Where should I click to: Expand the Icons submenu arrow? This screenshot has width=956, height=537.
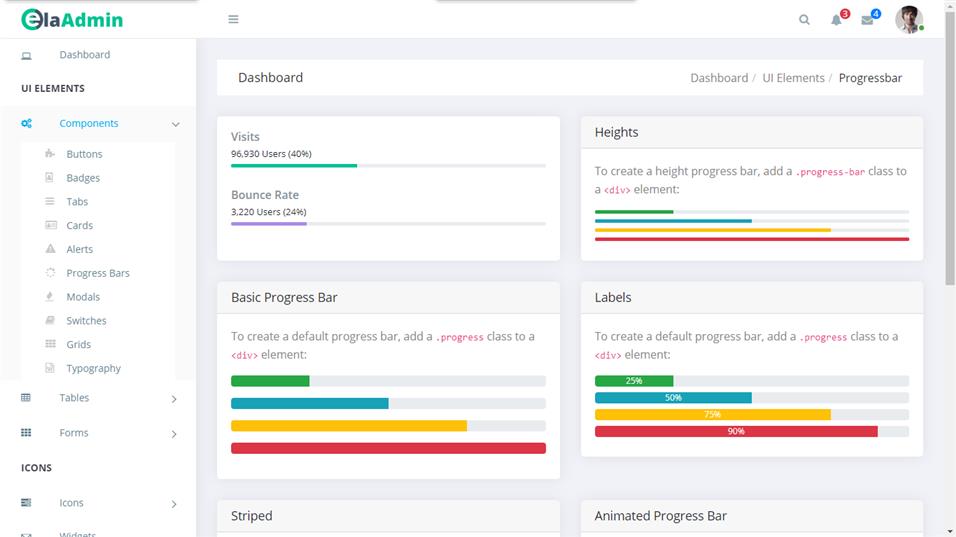point(174,504)
